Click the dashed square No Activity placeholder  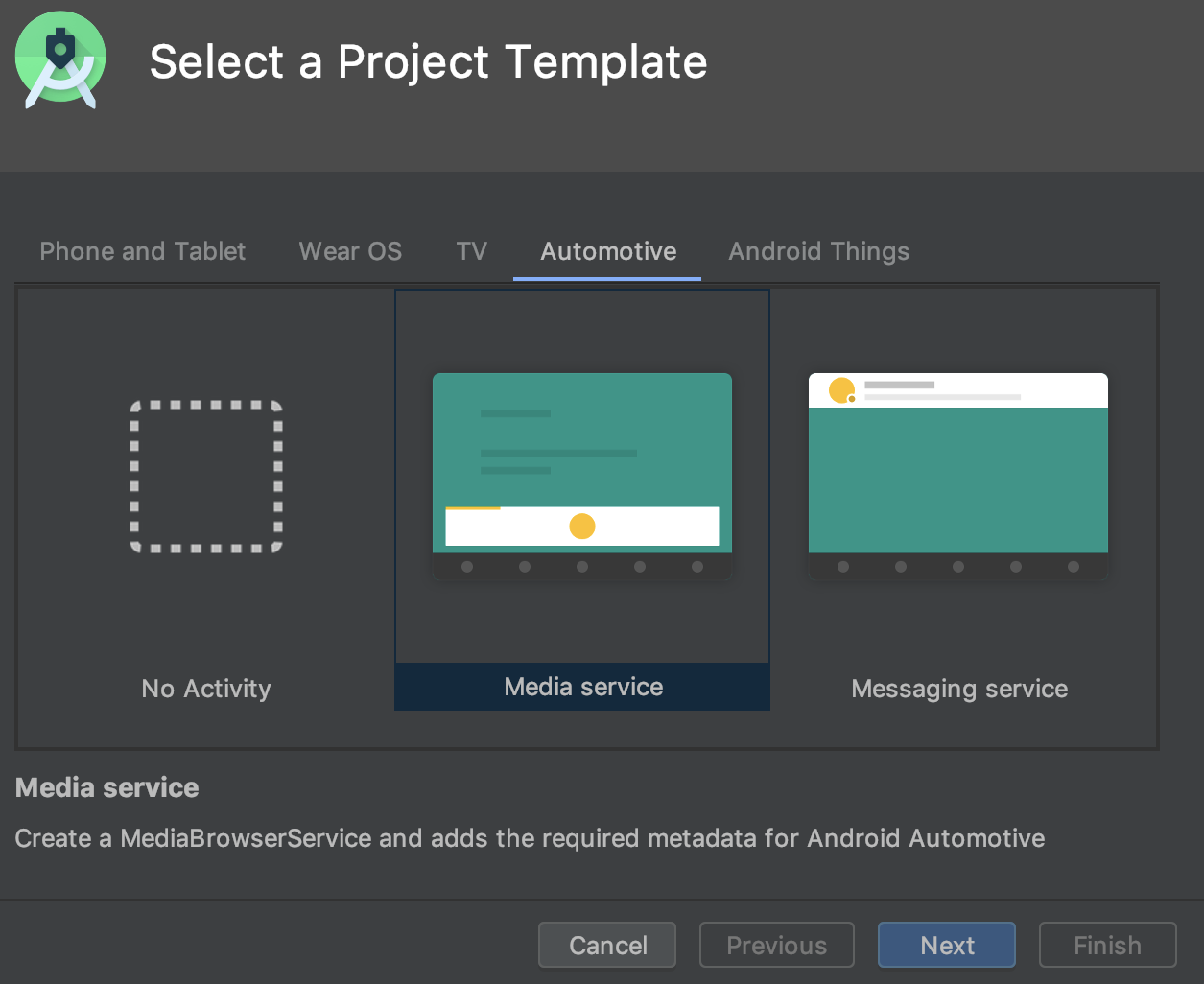point(205,477)
